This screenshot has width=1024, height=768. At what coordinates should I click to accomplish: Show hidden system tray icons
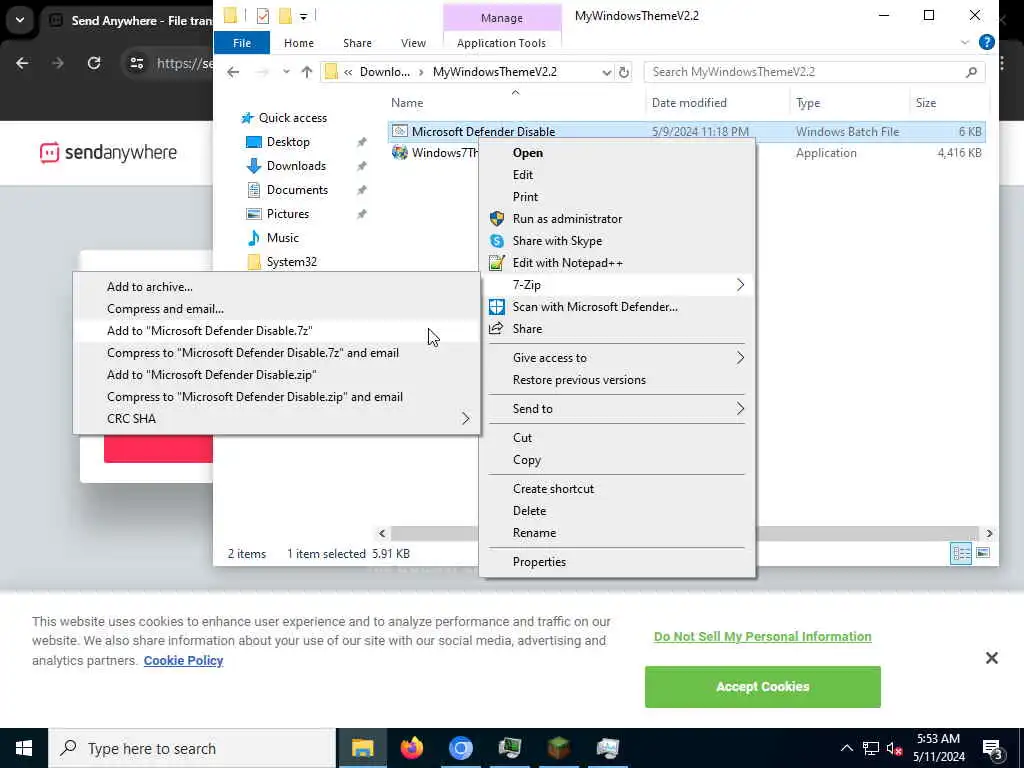click(x=846, y=748)
